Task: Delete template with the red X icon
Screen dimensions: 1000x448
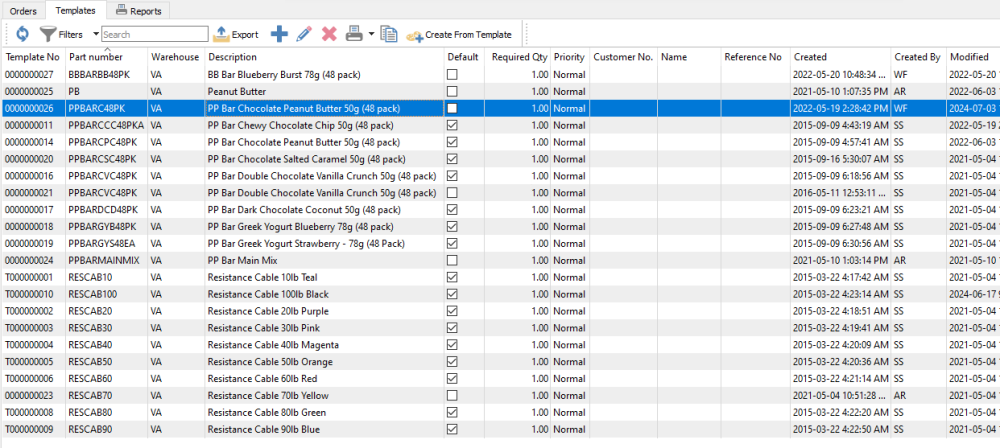Action: [329, 34]
